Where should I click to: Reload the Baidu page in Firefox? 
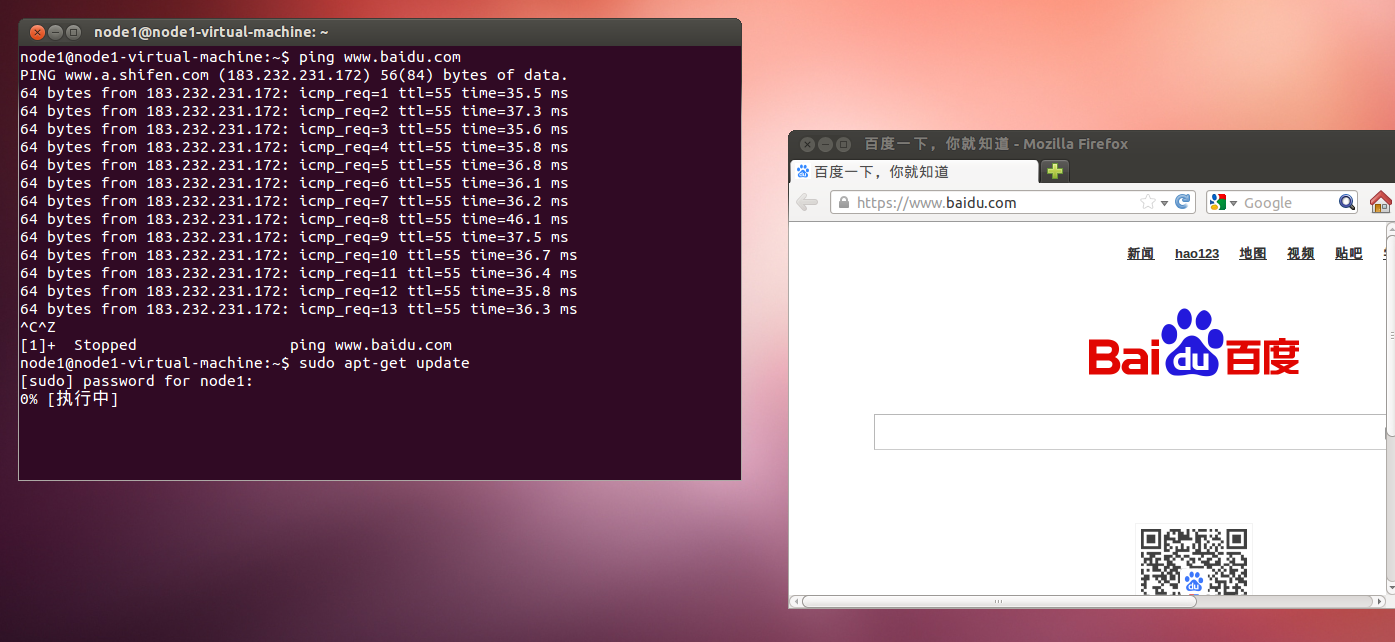1182,202
